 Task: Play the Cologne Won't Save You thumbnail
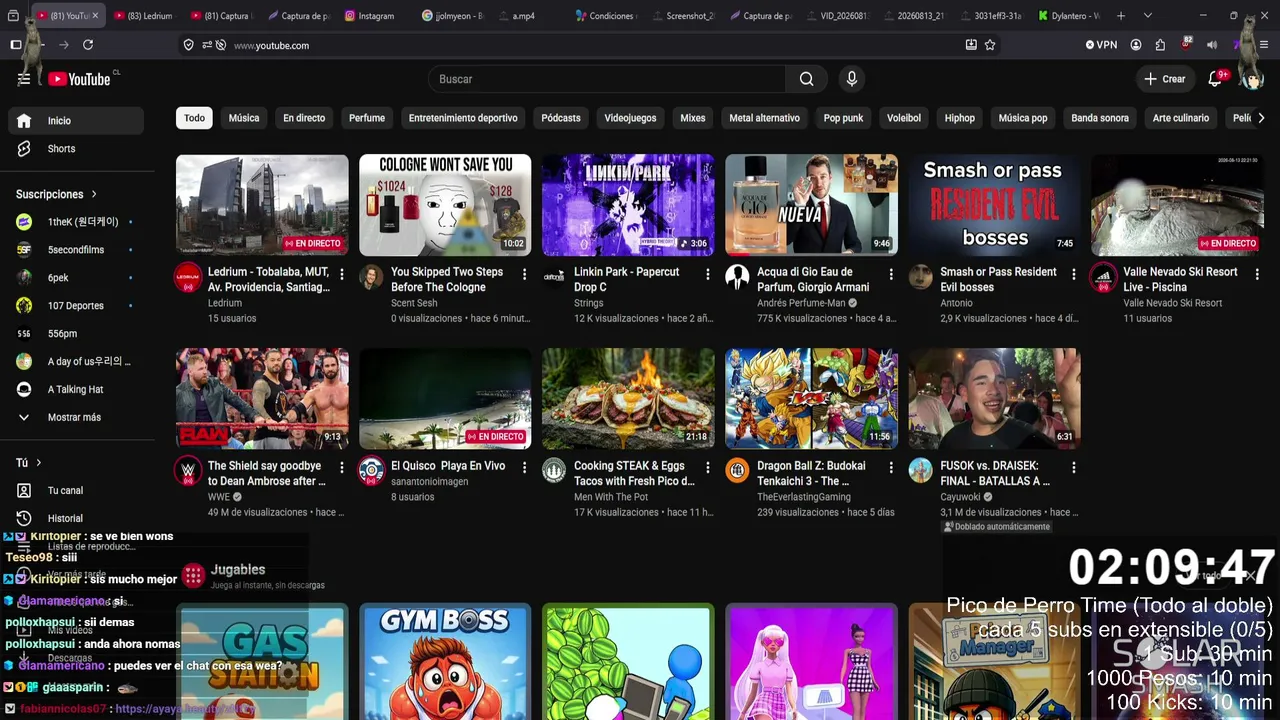445,205
